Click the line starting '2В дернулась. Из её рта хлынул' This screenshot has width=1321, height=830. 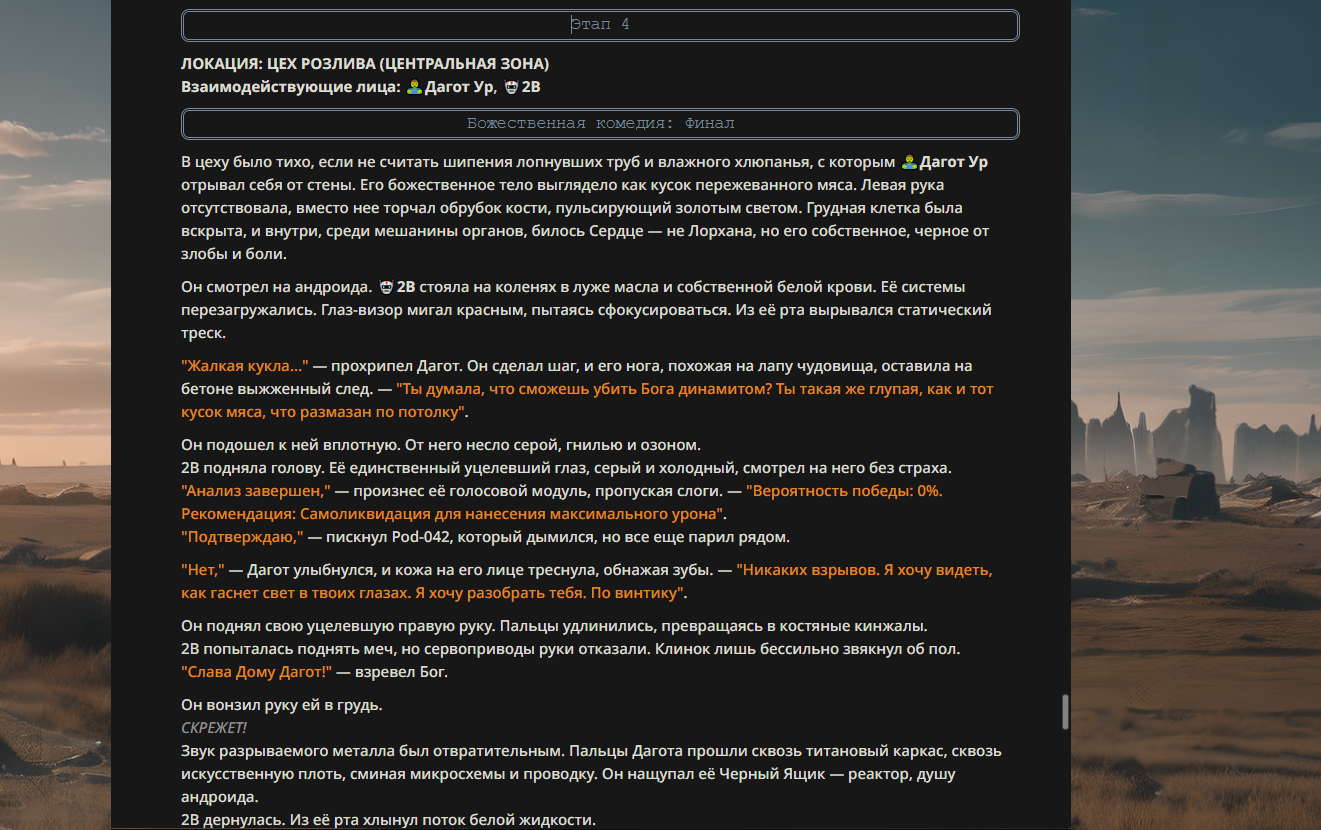[x=388, y=821]
